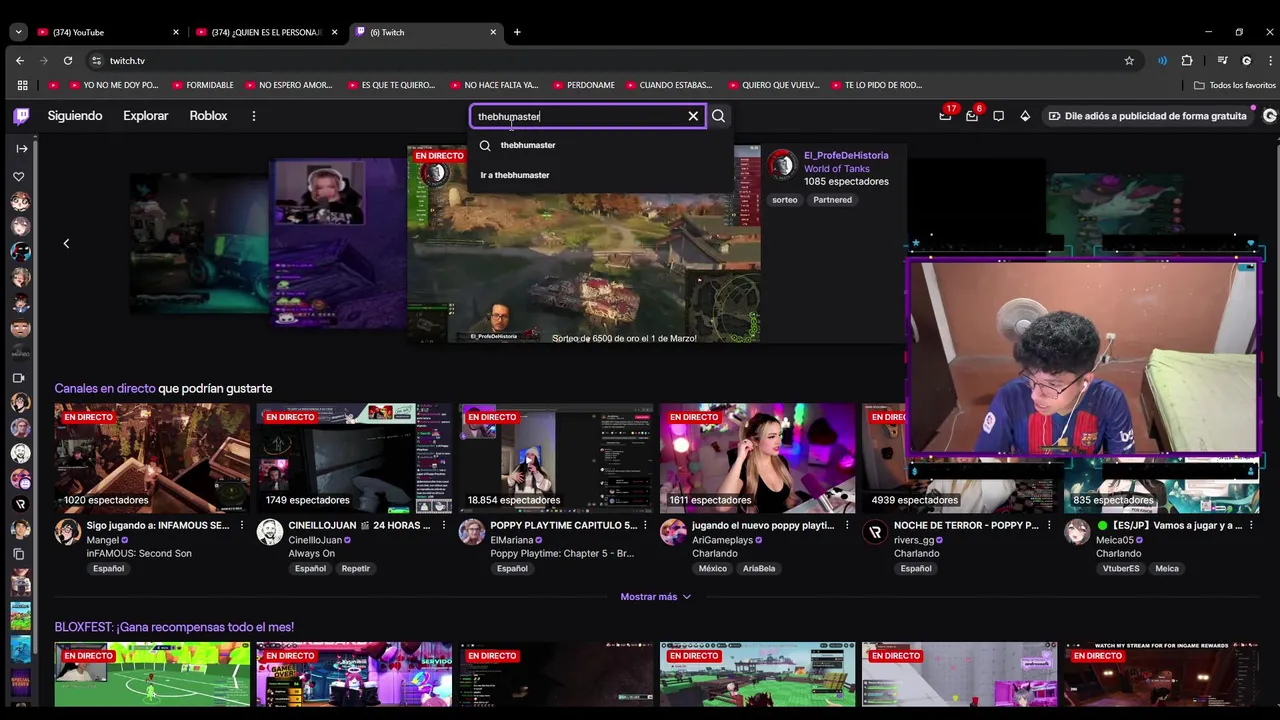Click the Canales en directo heading link
This screenshot has height=720, width=1280.
[105, 388]
